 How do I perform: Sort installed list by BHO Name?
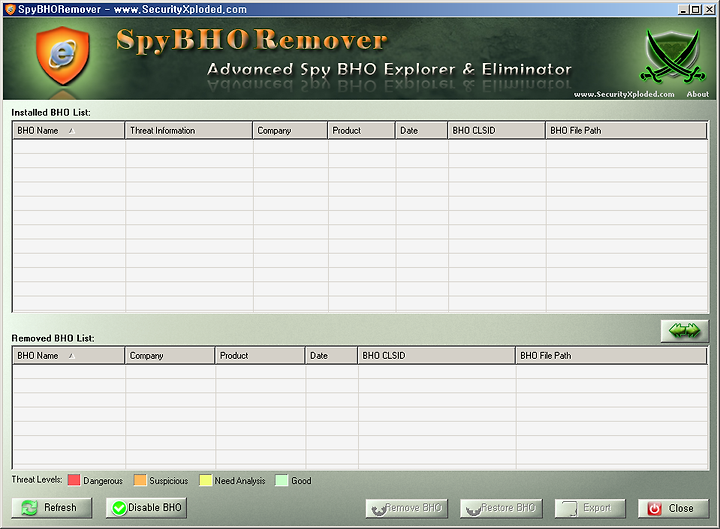(x=69, y=130)
